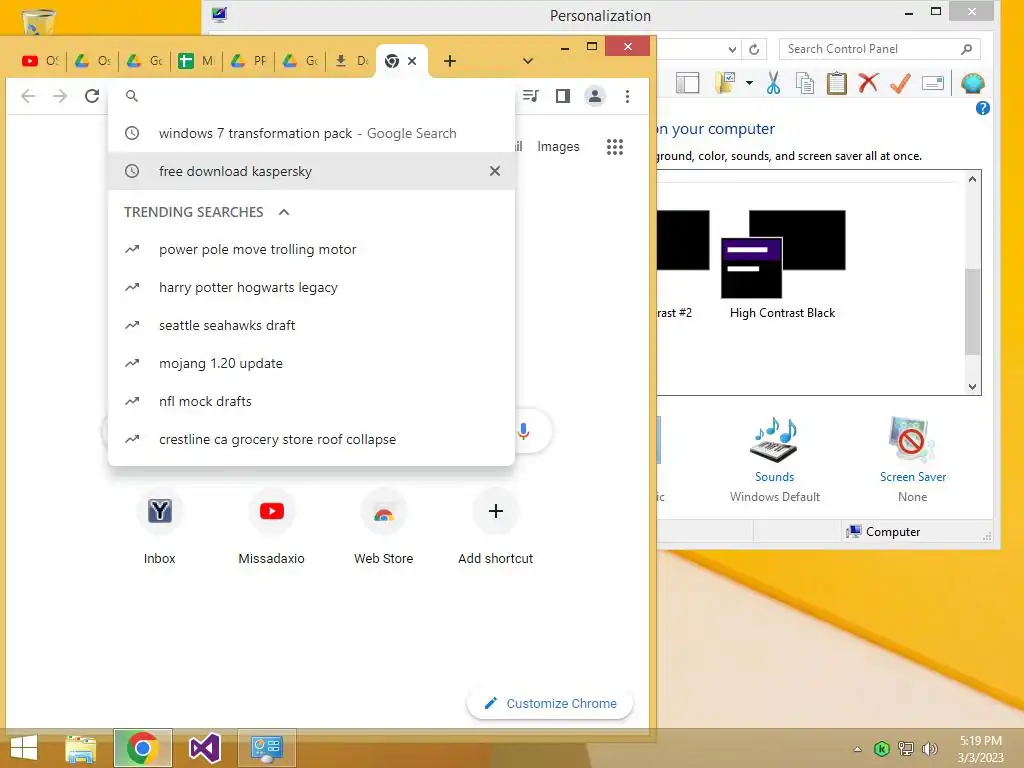Close the active Chrome new tab

coord(412,61)
